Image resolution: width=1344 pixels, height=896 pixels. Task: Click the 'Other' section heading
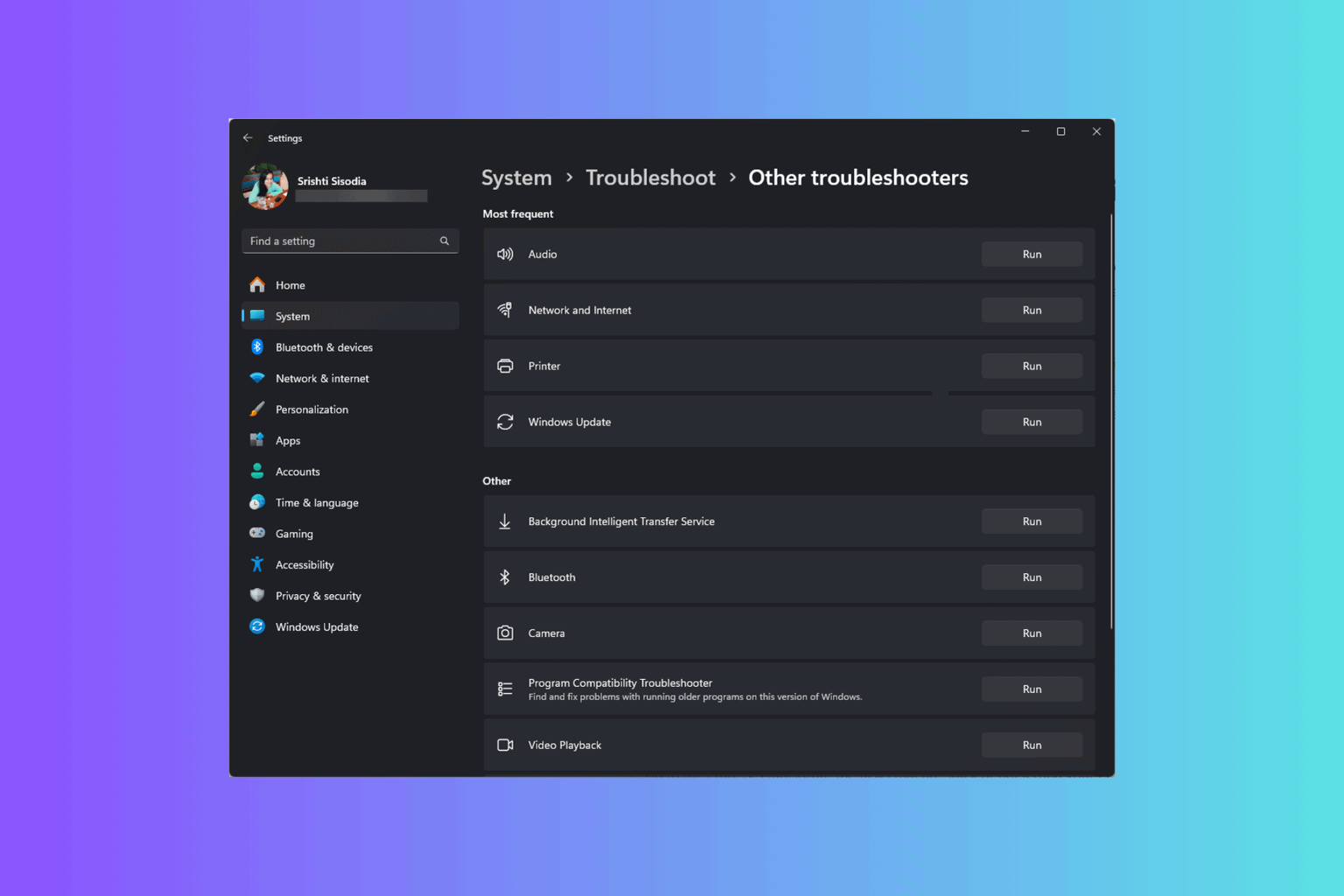tap(496, 481)
